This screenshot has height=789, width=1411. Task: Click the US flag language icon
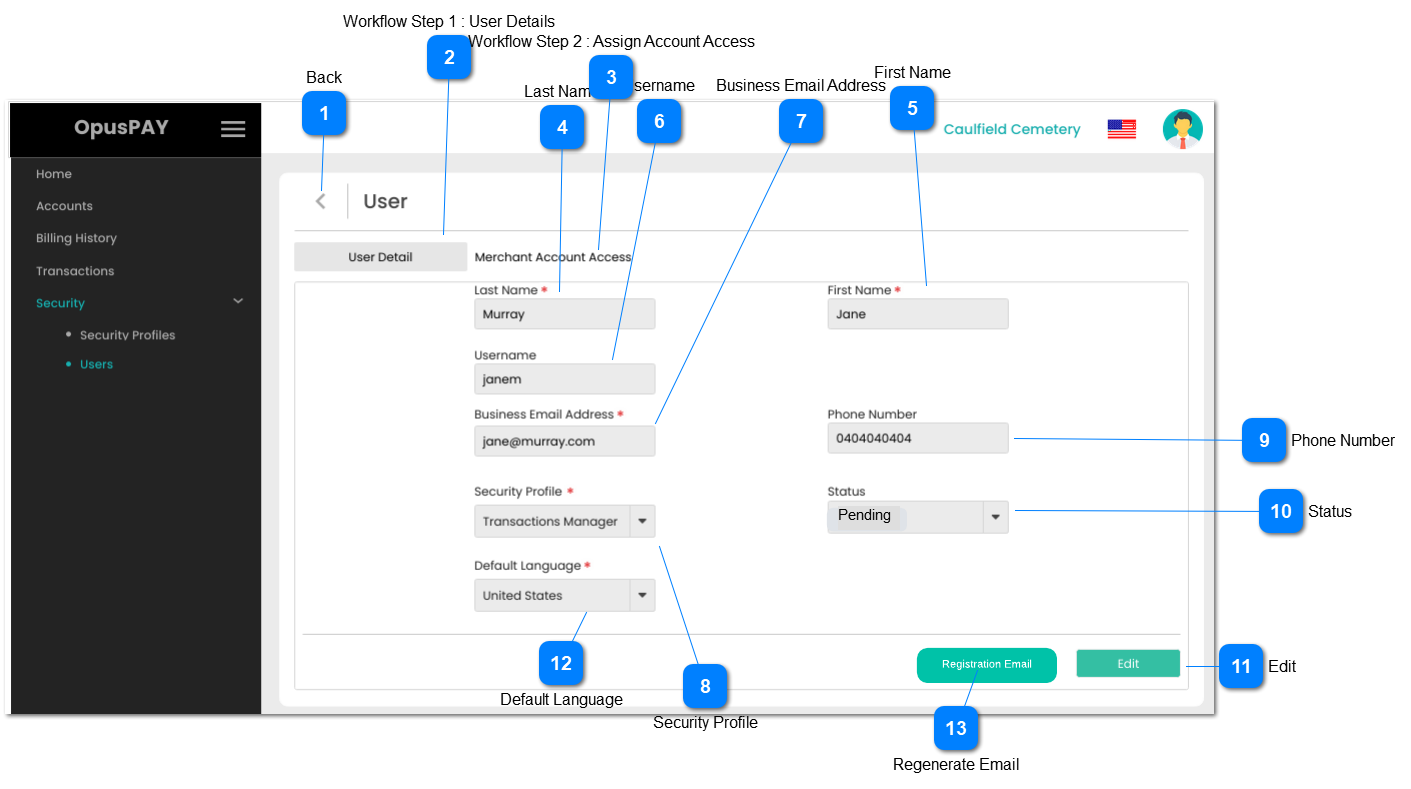pyautogui.click(x=1121, y=128)
